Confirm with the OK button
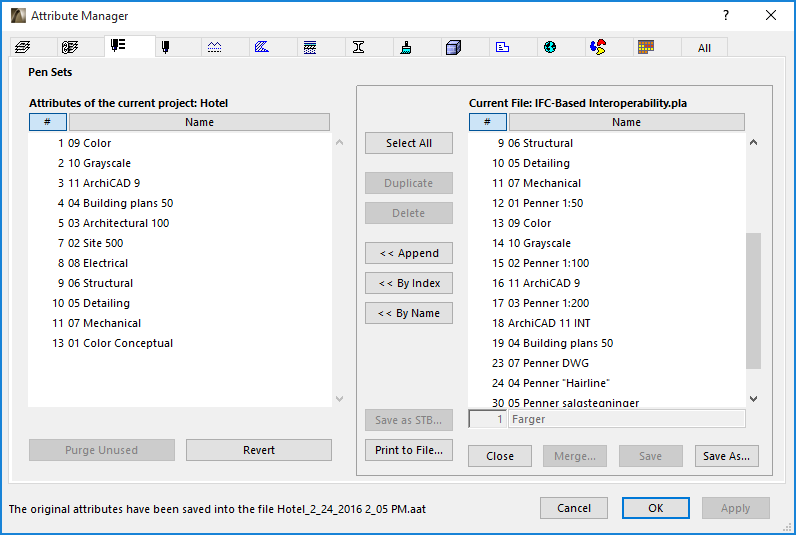 [655, 508]
